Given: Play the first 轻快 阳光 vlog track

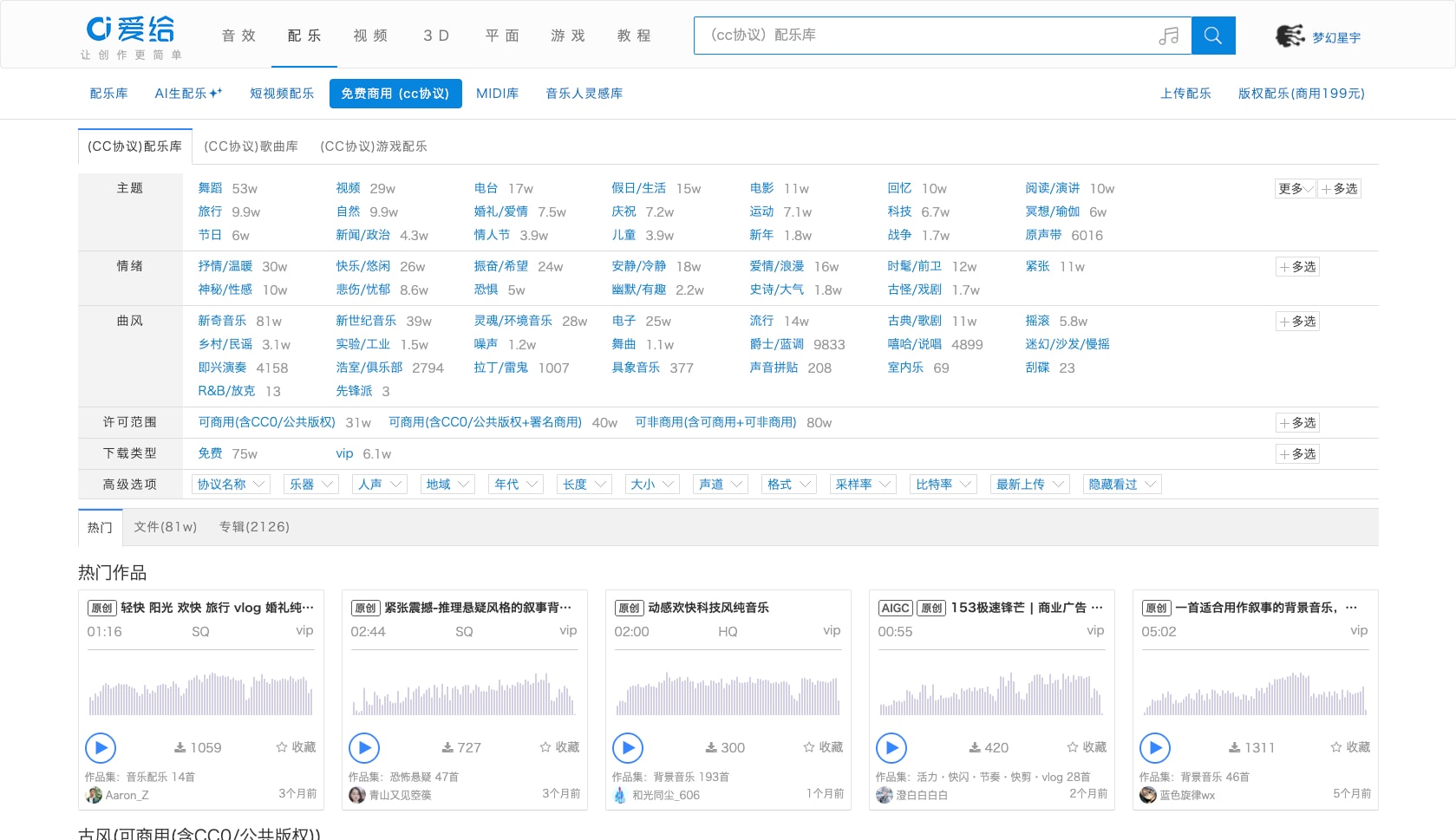Looking at the screenshot, I should pyautogui.click(x=101, y=747).
